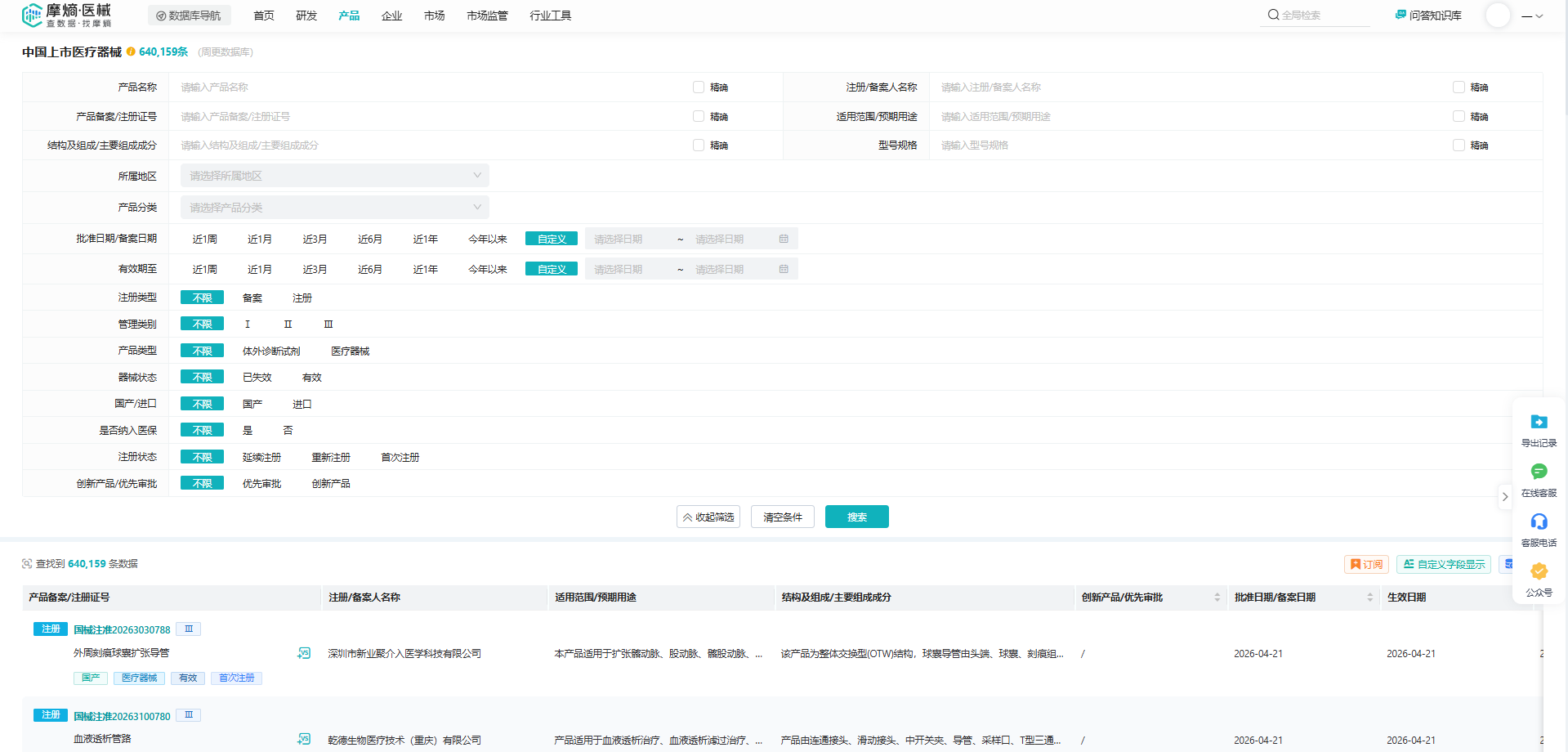Open calendar icon in 有效期至 date range
The height and width of the screenshot is (752, 1568).
click(784, 269)
